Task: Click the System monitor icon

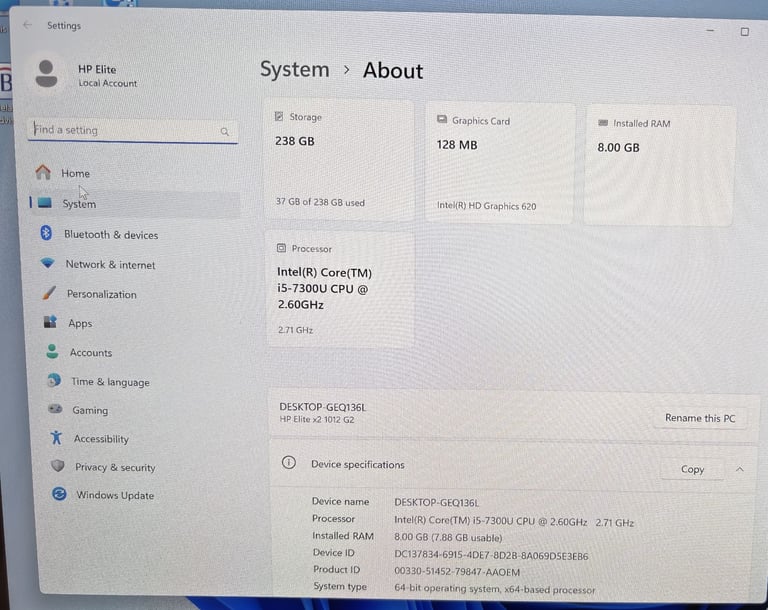Action: (x=45, y=202)
